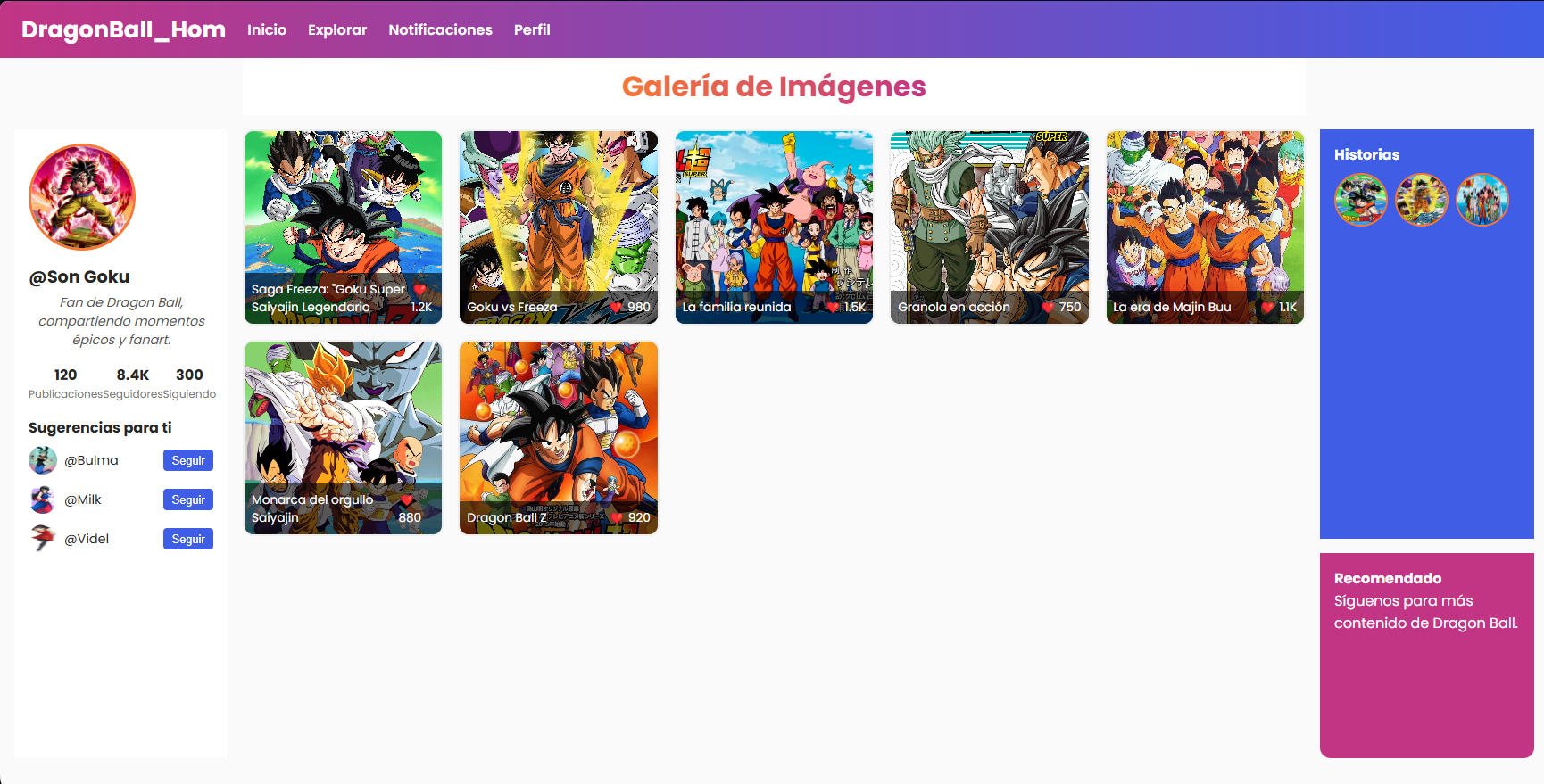Open the Goku vs Freeza image
The image size is (1544, 784).
point(559,227)
